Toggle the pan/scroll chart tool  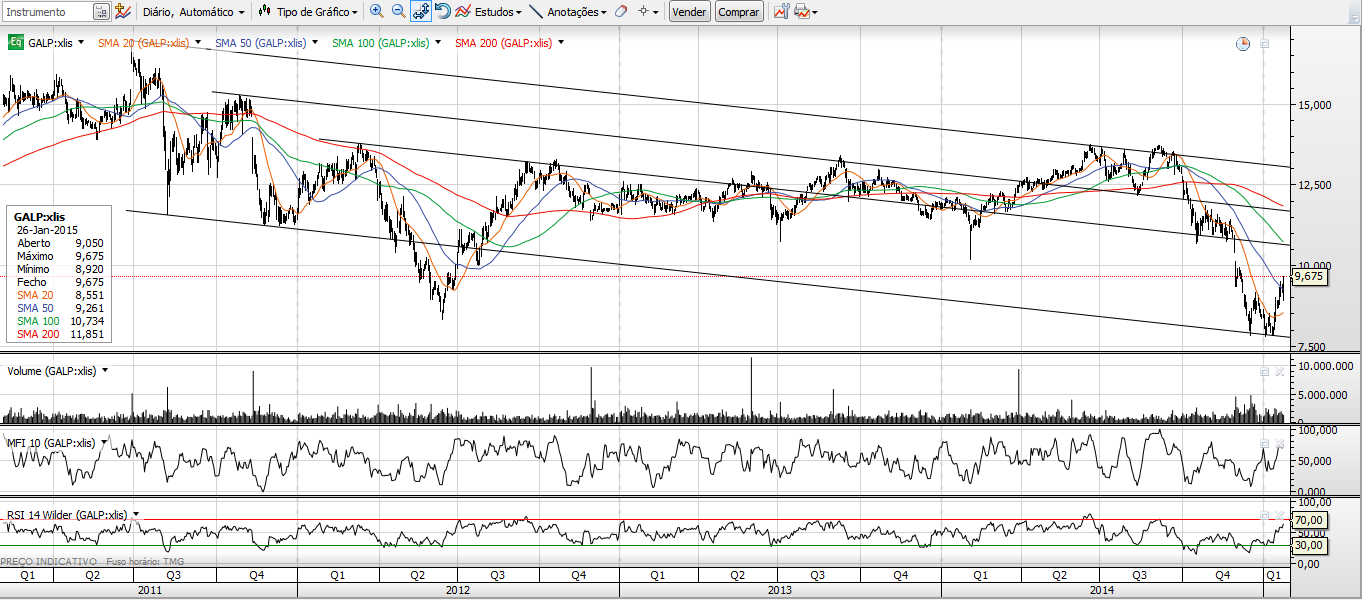[420, 12]
